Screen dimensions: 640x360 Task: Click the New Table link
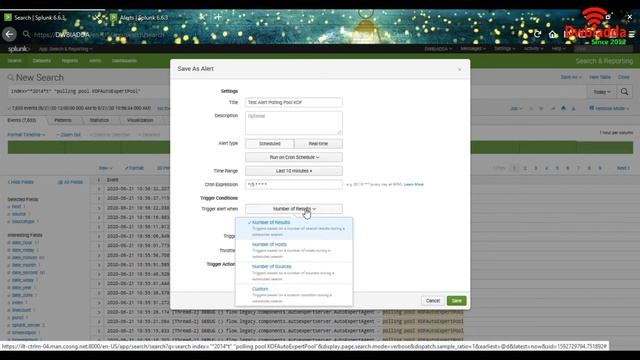click(600, 77)
